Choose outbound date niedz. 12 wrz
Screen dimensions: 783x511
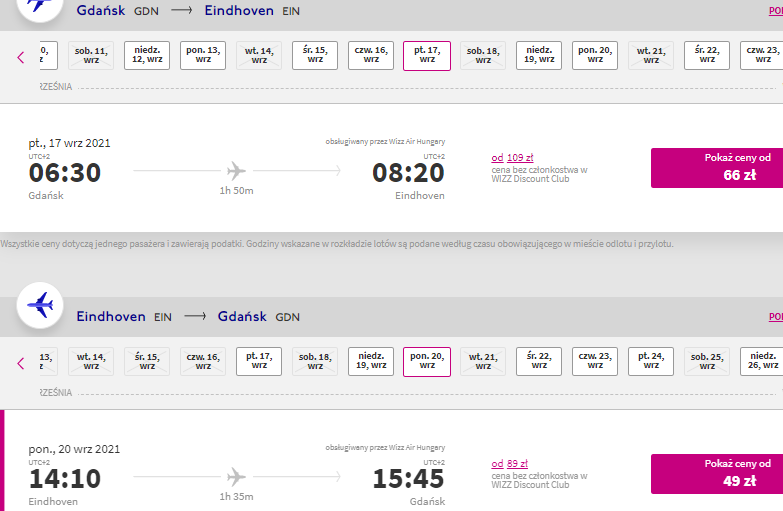[x=147, y=55]
